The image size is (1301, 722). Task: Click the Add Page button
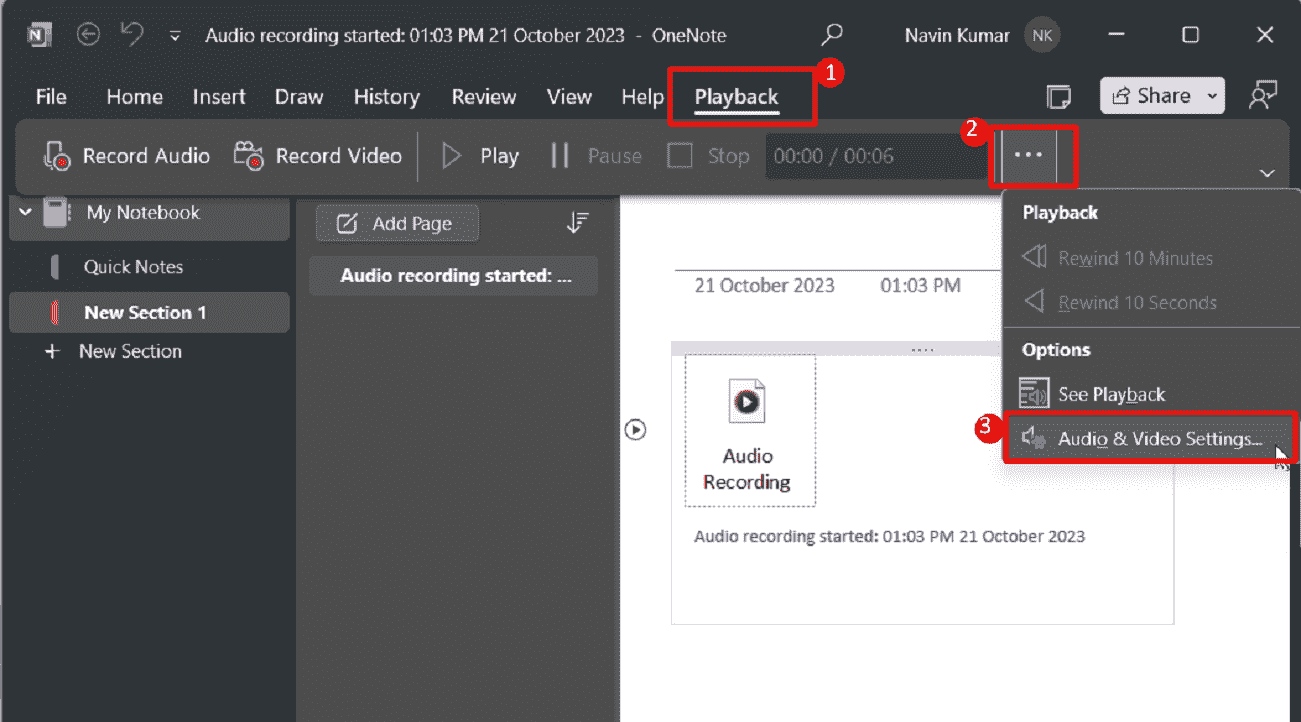point(397,224)
